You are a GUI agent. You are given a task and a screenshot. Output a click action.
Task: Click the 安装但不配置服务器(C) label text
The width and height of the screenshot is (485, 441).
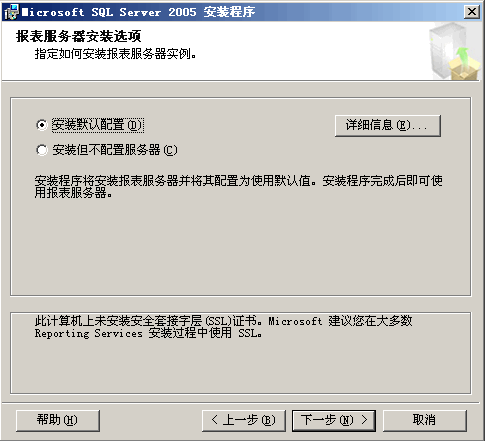pos(115,150)
